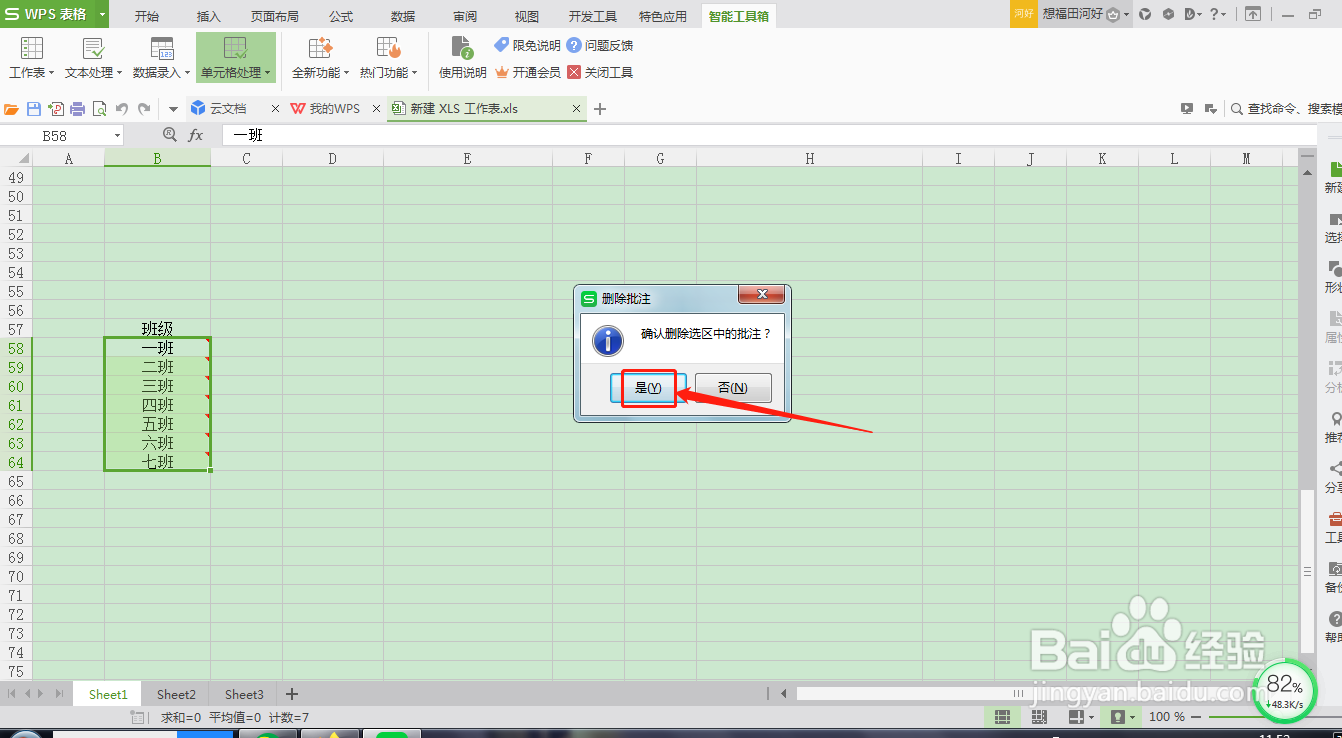Expand the 数据录入 dropdown
This screenshot has width=1342, height=738.
pos(187,73)
